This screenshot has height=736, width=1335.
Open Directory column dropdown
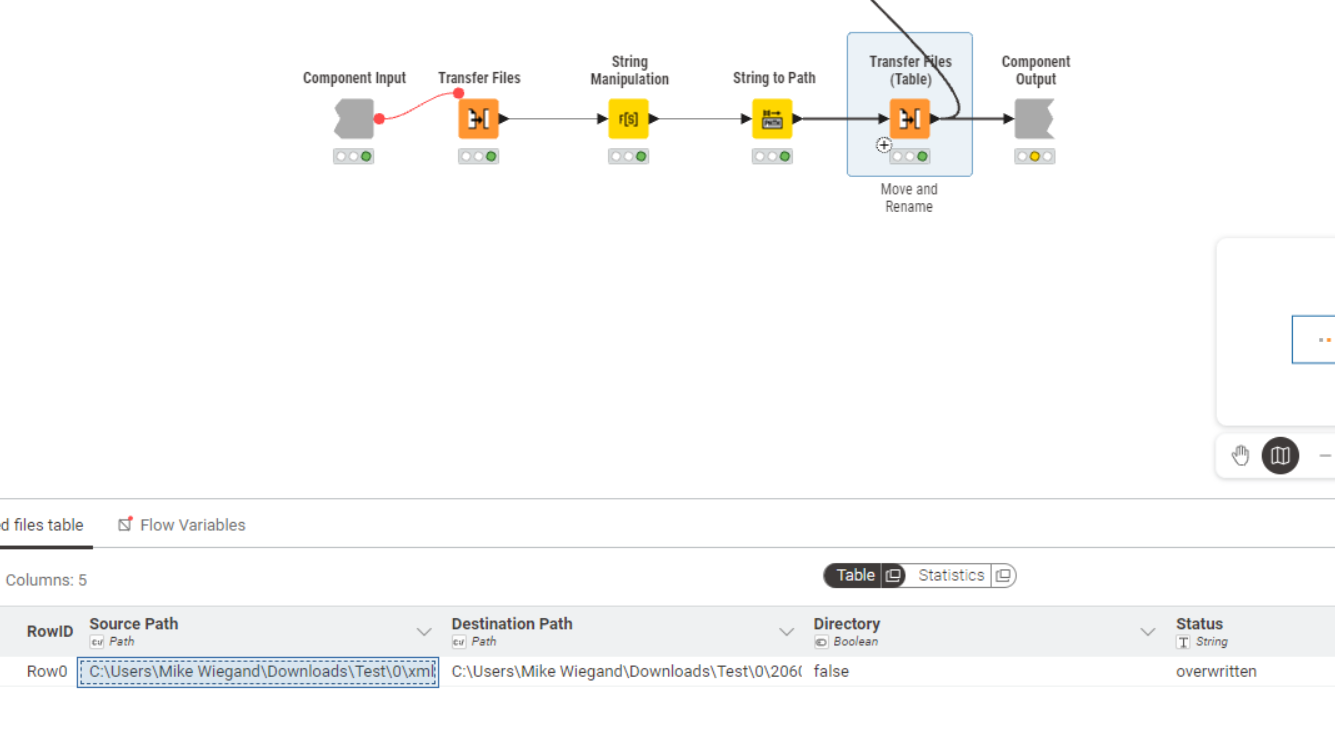(x=1148, y=632)
